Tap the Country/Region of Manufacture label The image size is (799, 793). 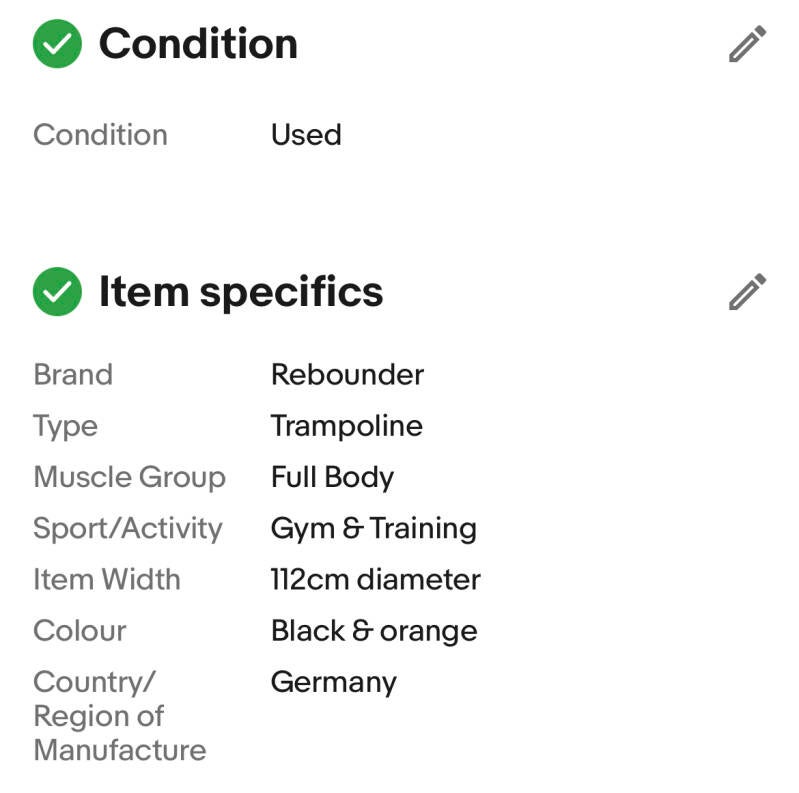pyautogui.click(x=119, y=716)
